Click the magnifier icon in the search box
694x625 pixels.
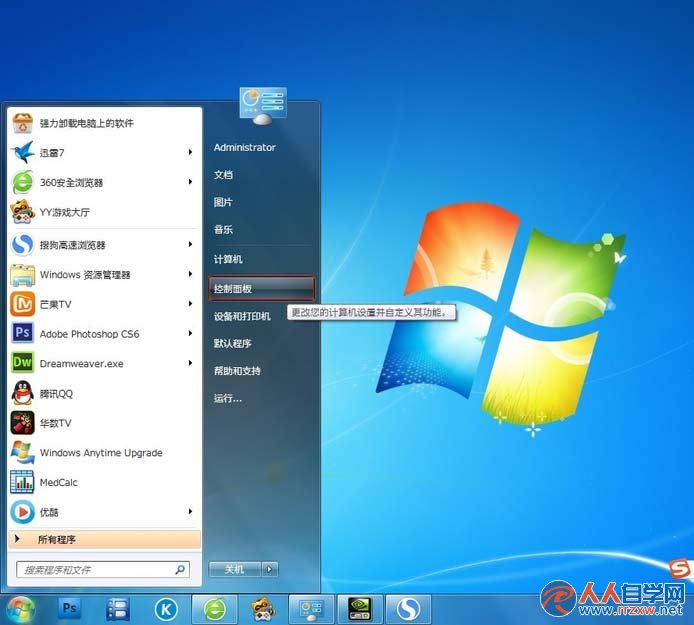(180, 570)
